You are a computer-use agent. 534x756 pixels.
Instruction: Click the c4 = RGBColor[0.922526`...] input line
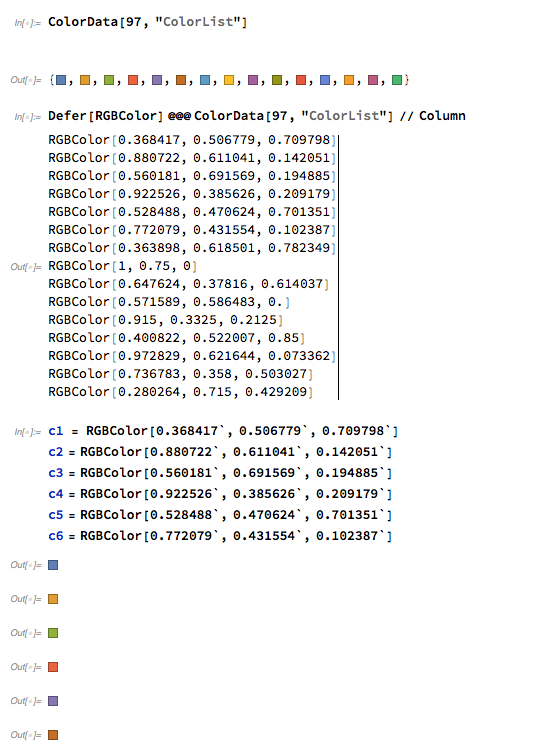(220, 494)
